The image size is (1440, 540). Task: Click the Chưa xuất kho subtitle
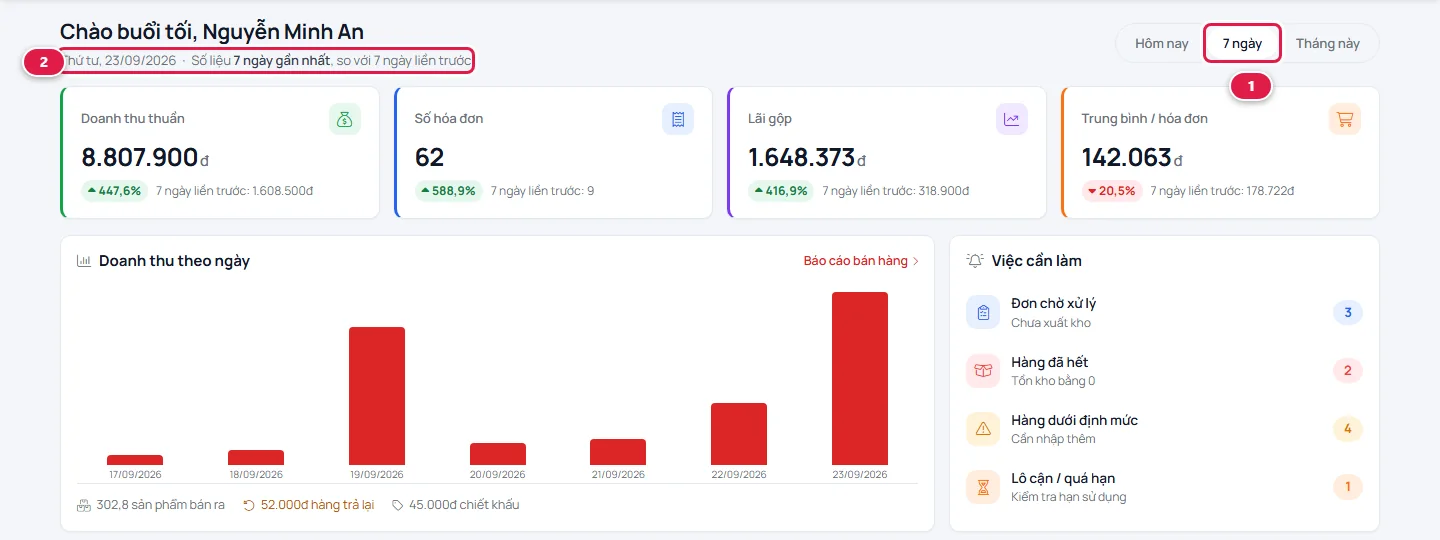pos(1051,323)
